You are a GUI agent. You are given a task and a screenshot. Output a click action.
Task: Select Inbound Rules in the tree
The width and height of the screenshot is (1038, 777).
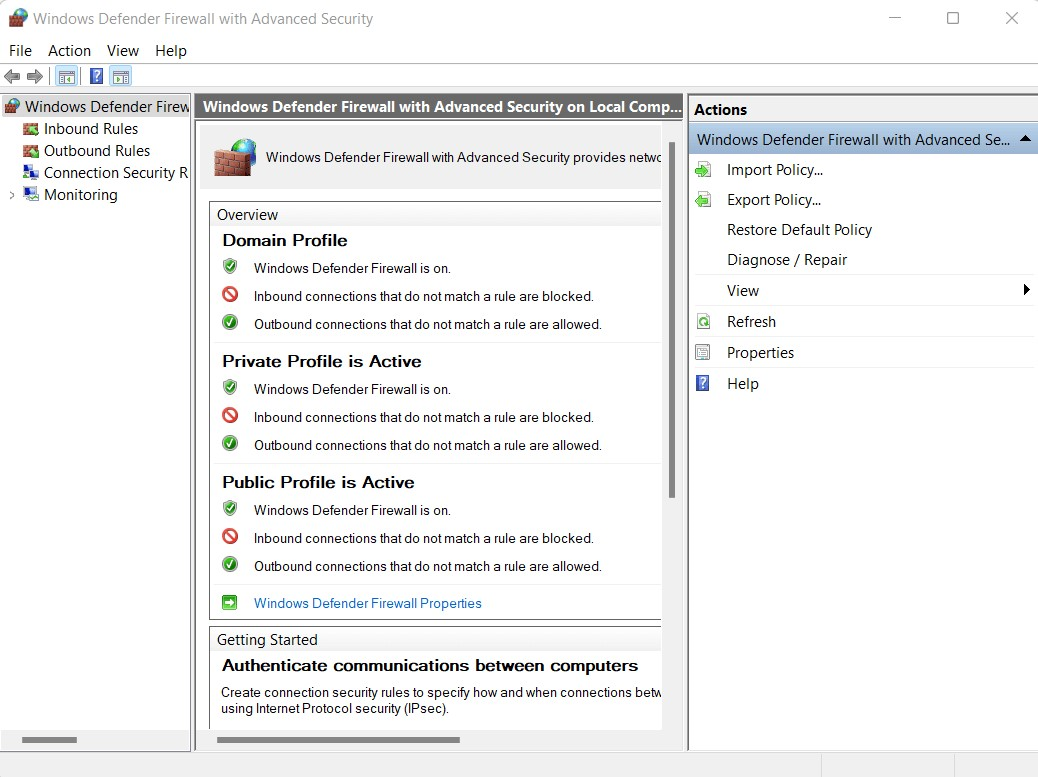91,129
